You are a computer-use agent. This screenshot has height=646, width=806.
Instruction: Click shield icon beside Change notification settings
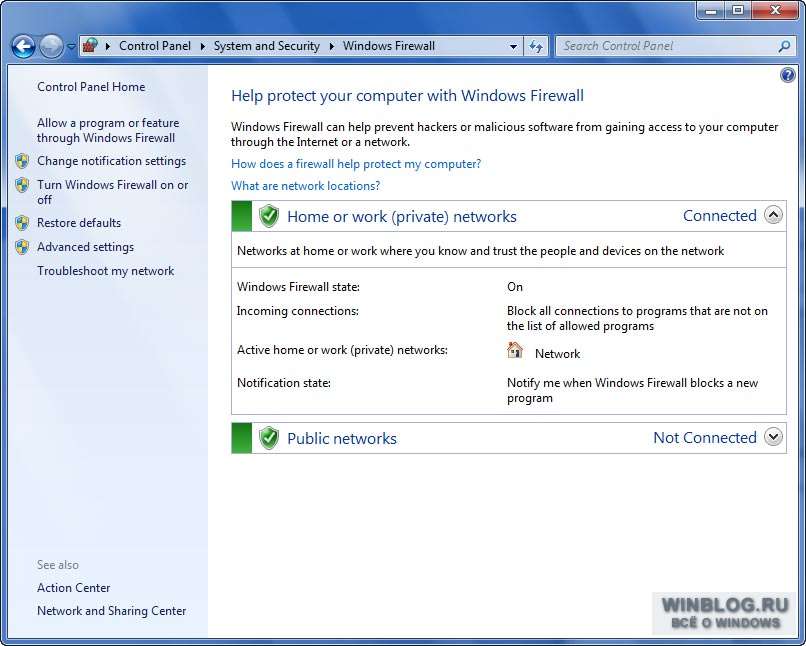pyautogui.click(x=22, y=161)
